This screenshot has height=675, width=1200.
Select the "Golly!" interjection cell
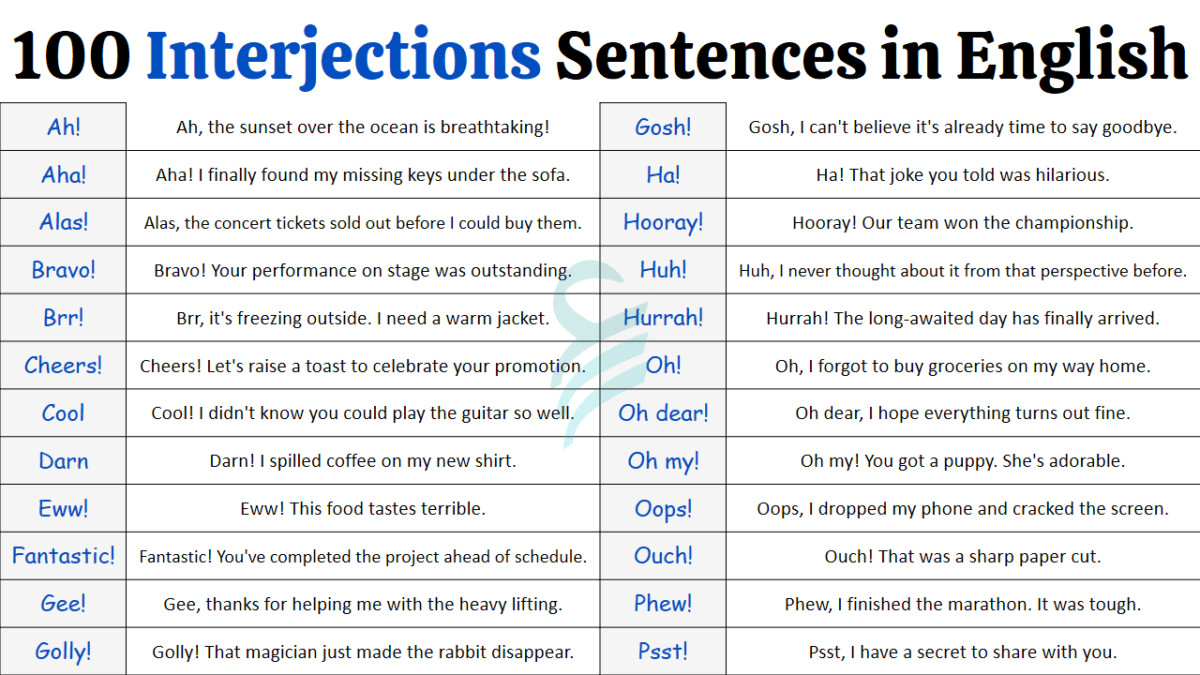point(63,652)
